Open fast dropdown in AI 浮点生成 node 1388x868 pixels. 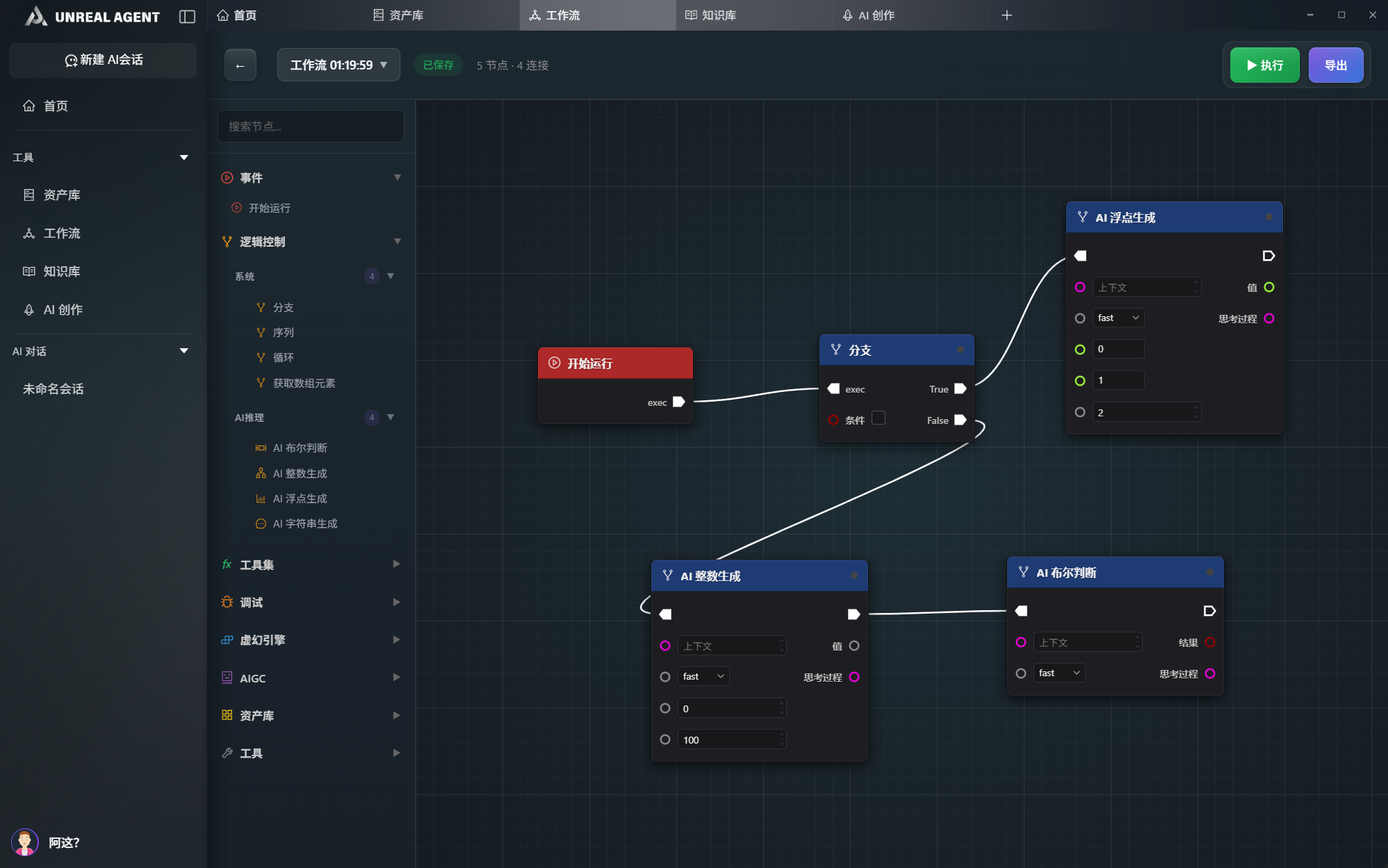tap(1118, 318)
